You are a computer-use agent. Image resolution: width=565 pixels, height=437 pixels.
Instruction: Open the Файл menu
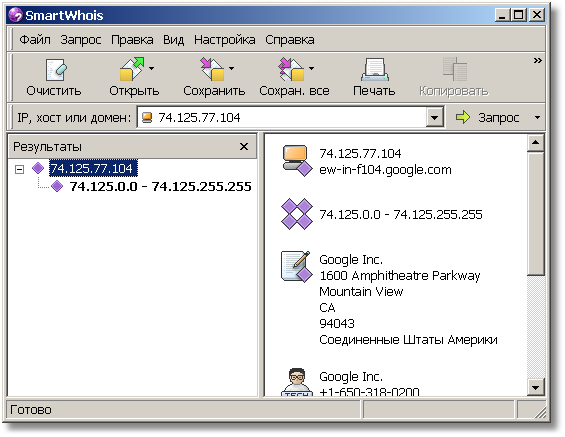[35, 40]
